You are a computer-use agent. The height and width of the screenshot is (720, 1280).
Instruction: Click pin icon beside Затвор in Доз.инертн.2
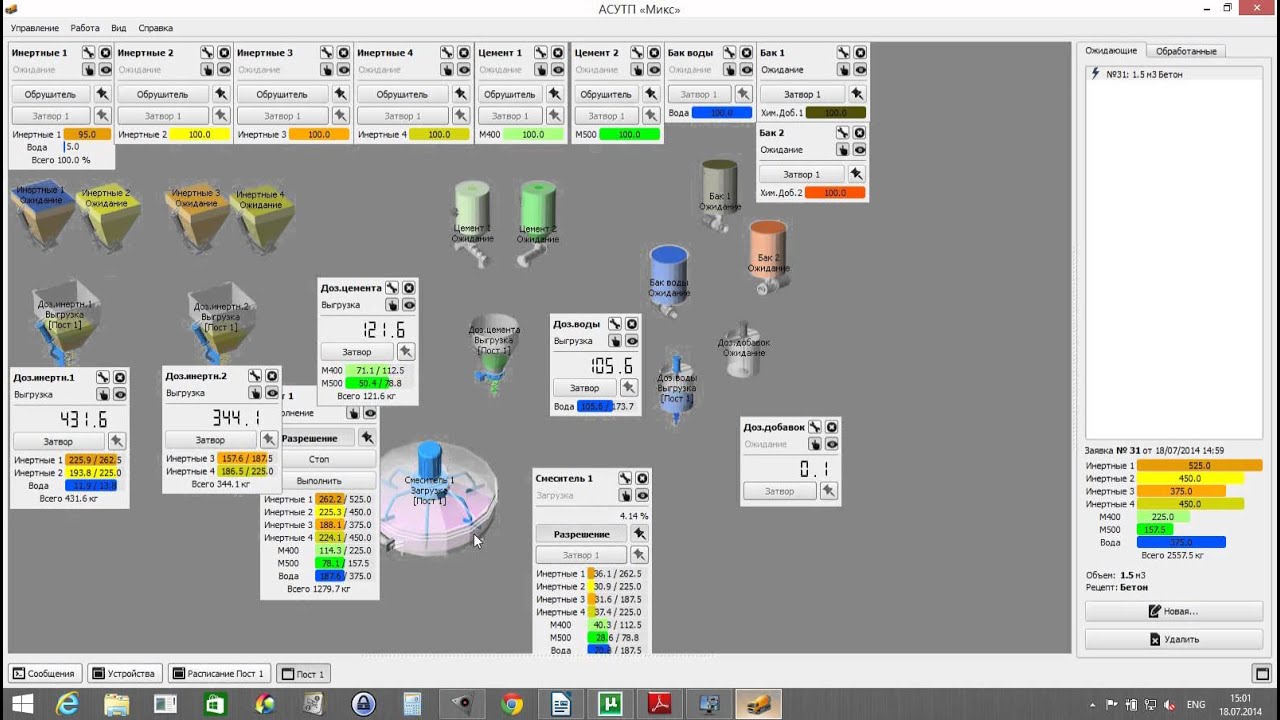(269, 439)
